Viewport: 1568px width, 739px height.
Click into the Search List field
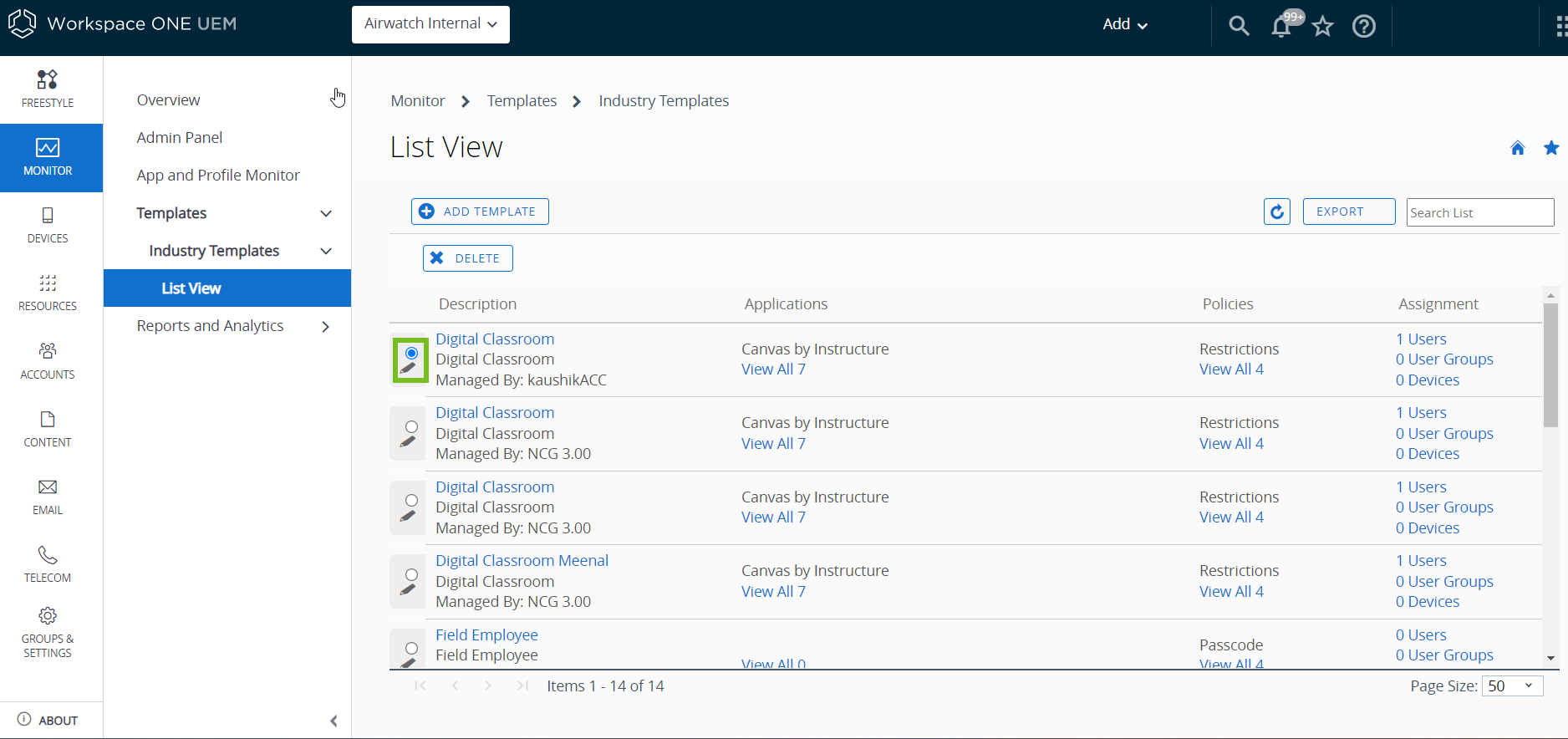[x=1480, y=212]
